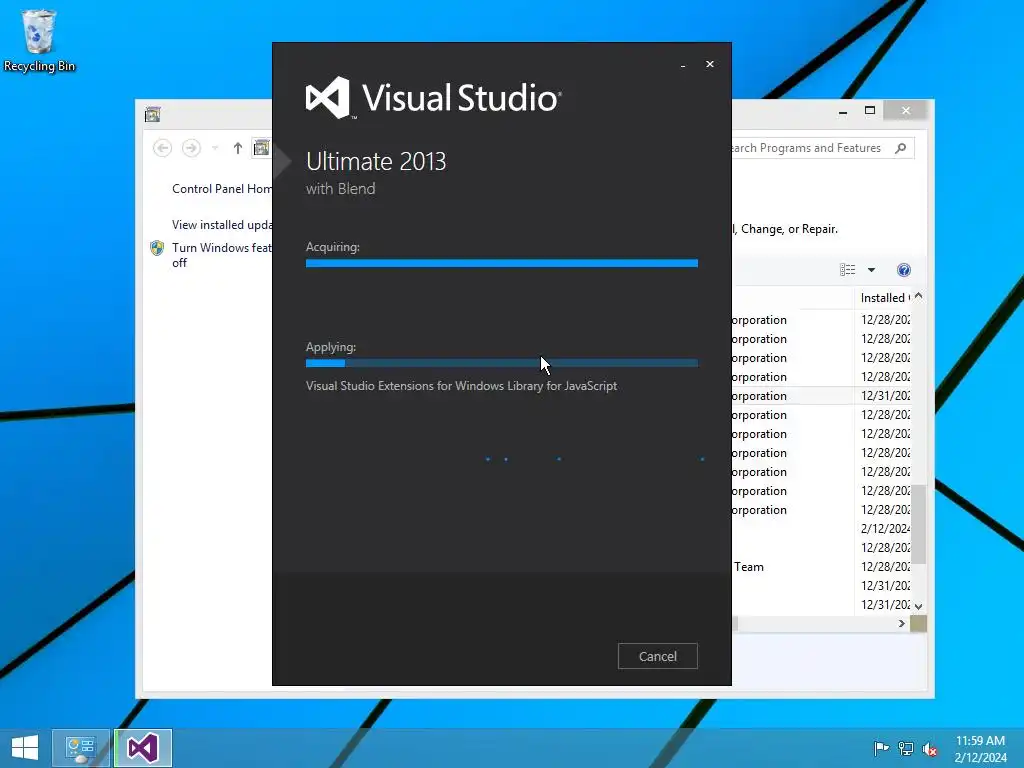Open Action Center flag in system tray
Image resolution: width=1024 pixels, height=768 pixels.
[x=881, y=748]
